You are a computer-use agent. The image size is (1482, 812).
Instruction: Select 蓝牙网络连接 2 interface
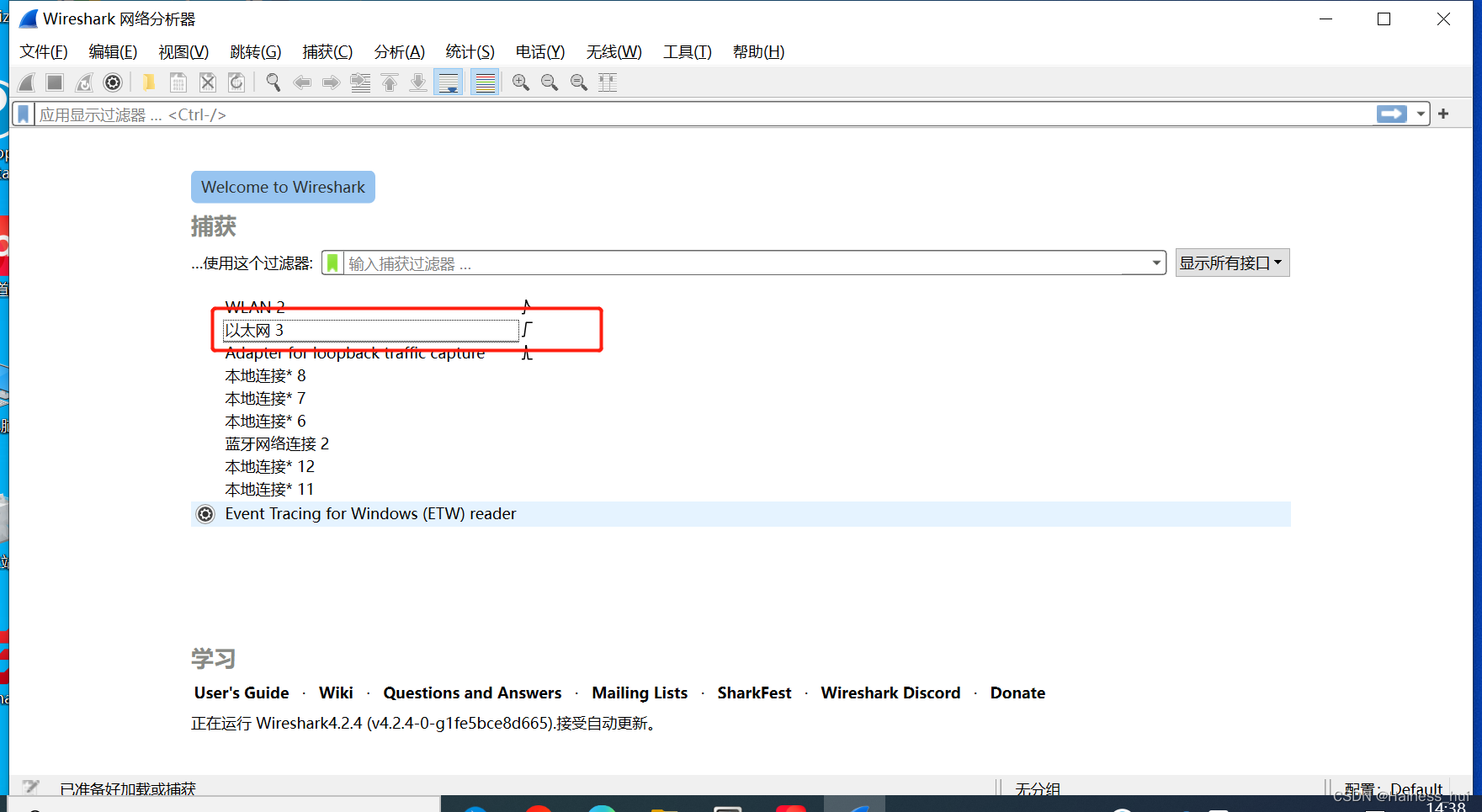point(277,443)
